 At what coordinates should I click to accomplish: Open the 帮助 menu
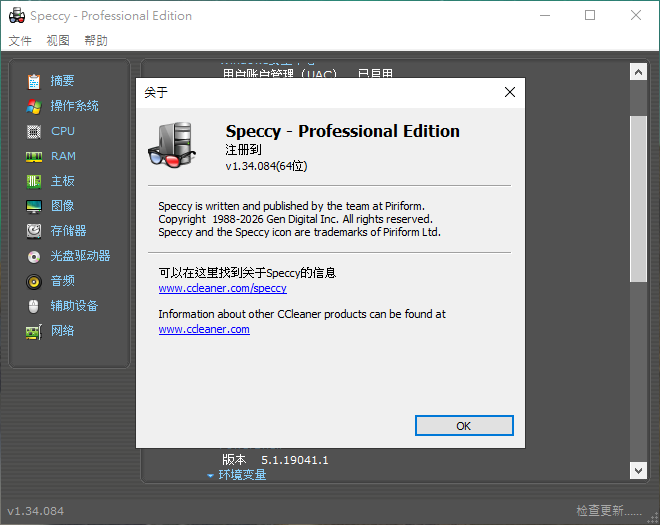point(96,40)
